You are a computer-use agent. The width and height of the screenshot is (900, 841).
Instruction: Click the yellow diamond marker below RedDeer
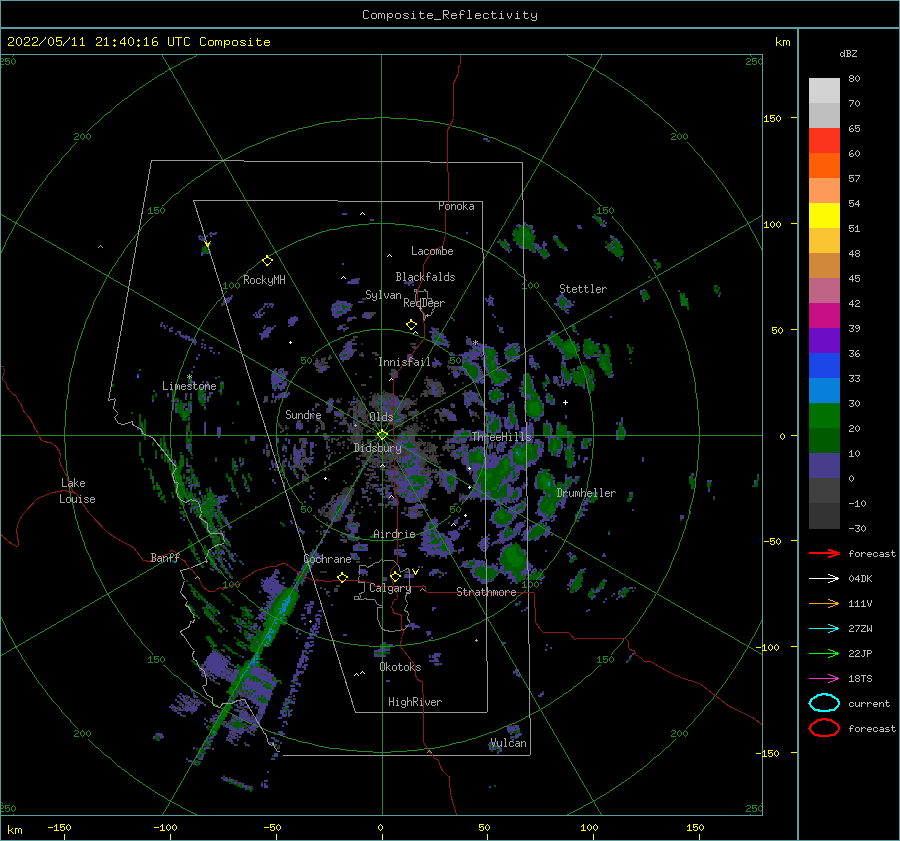click(x=411, y=325)
